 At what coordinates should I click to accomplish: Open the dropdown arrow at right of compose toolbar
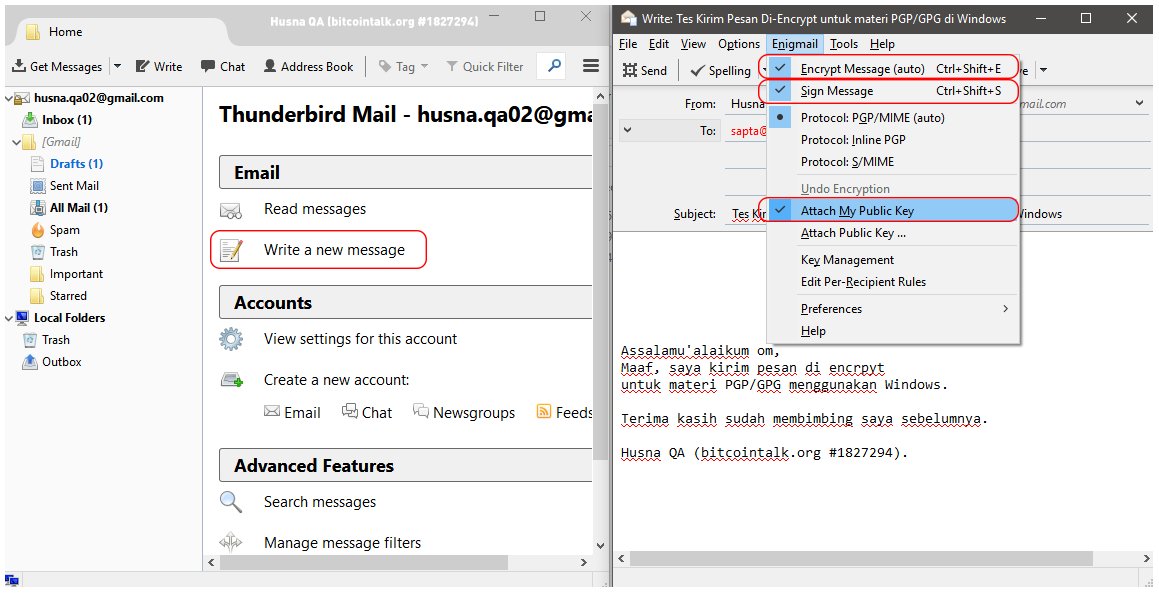click(x=1044, y=70)
